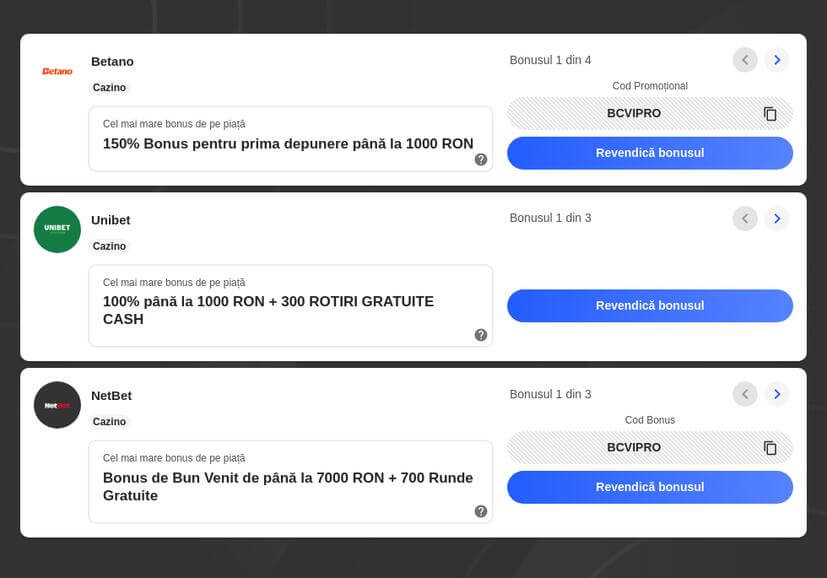The image size is (827, 578).
Task: Copy the NetBet bonus code
Action: pyautogui.click(x=770, y=448)
